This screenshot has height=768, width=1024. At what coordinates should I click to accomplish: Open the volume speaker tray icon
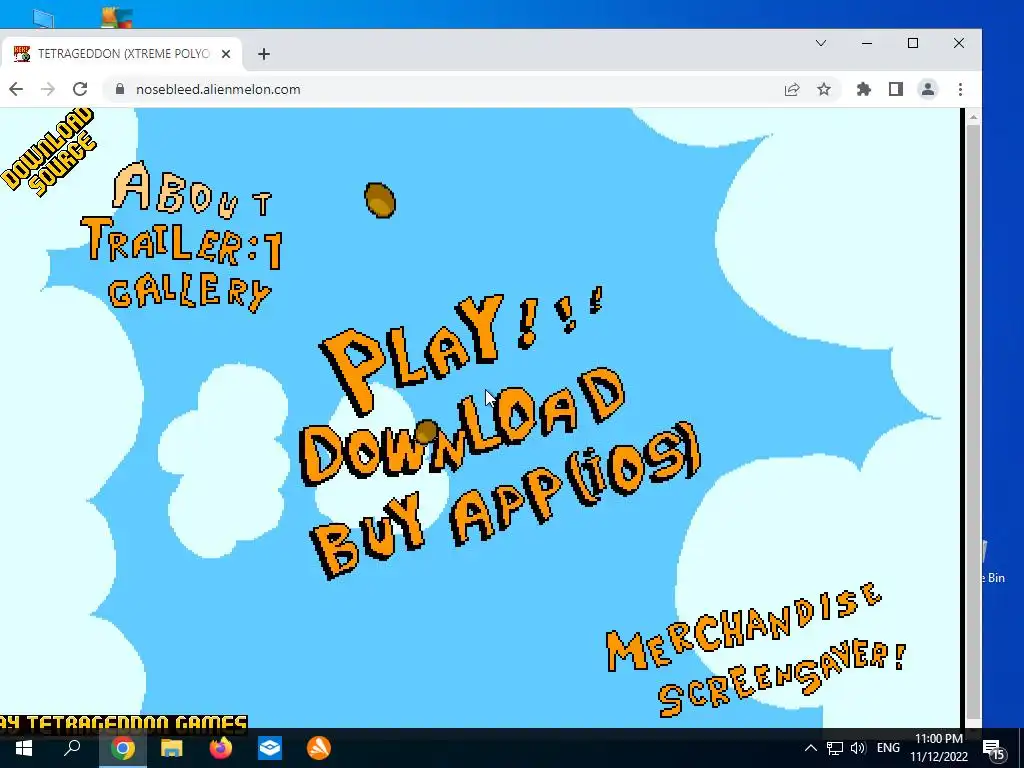point(858,748)
